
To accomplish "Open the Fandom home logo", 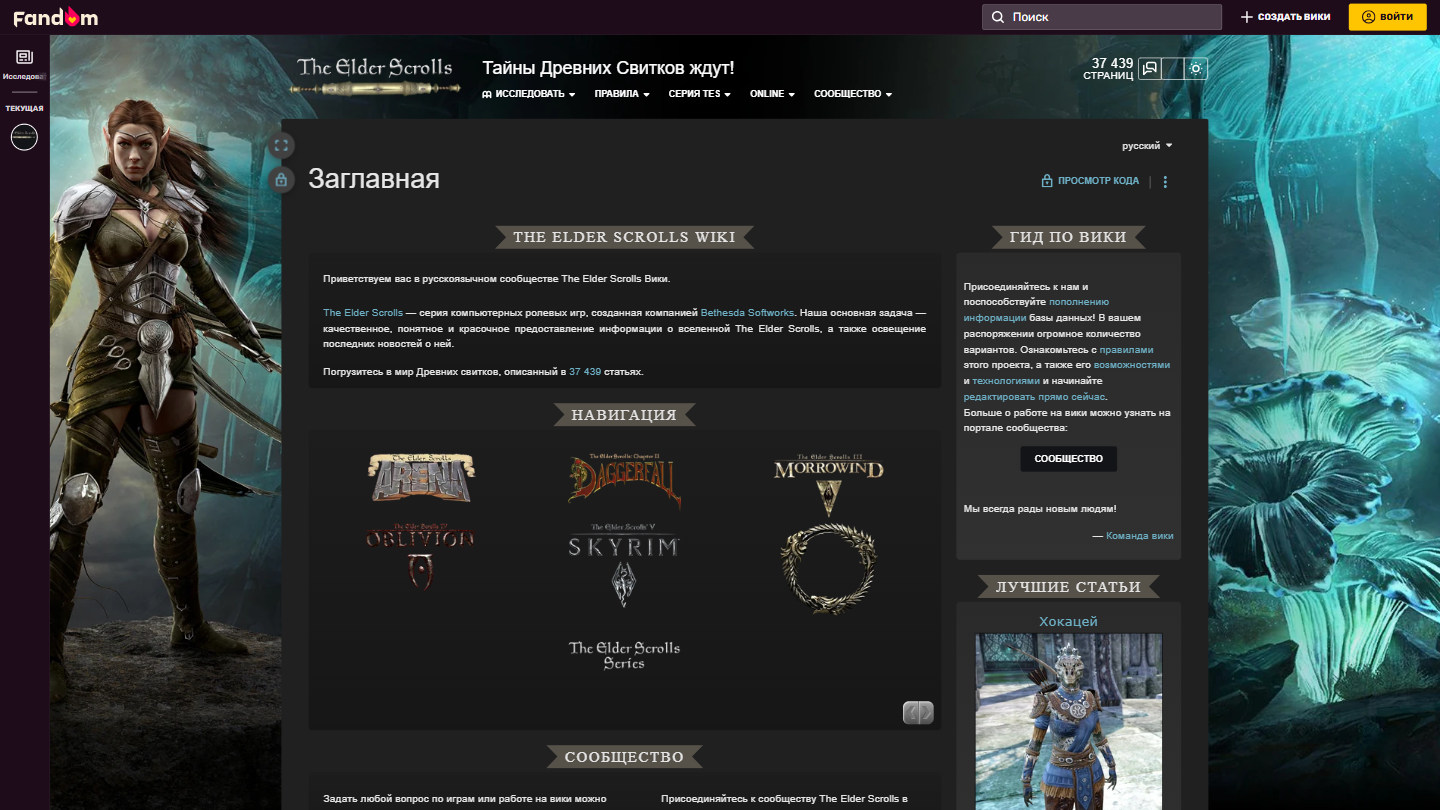I will pyautogui.click(x=56, y=17).
